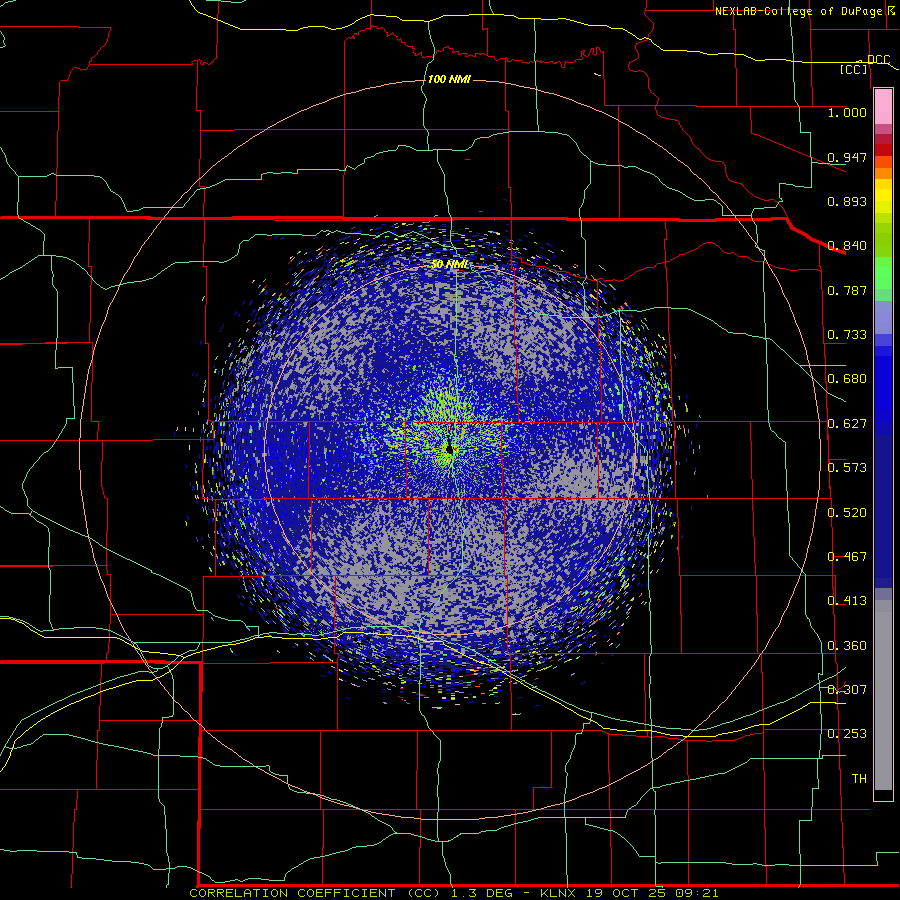Select the 0.360 scale value
This screenshot has height=900, width=900.
pyautogui.click(x=847, y=646)
